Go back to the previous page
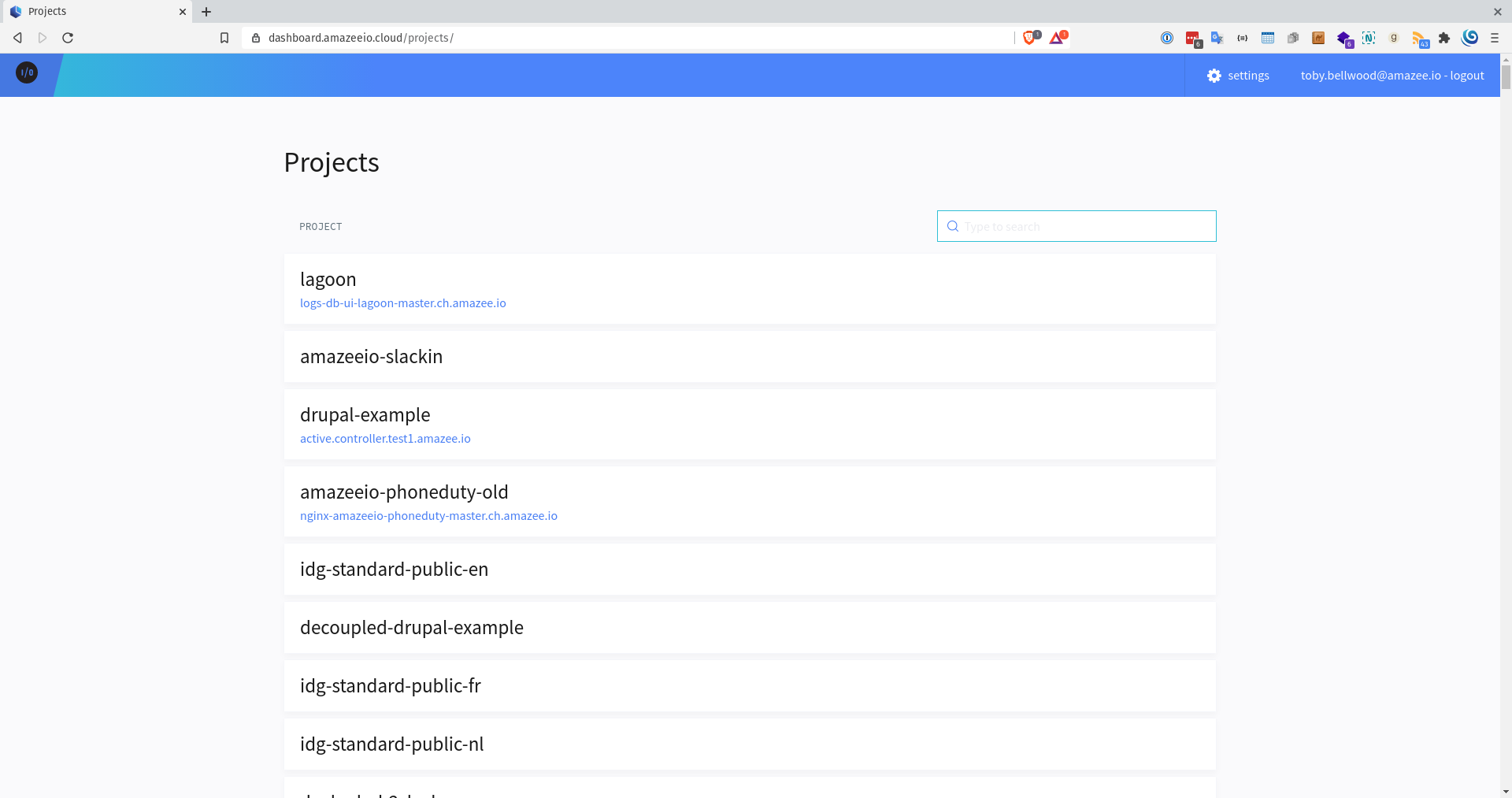Image resolution: width=1512 pixels, height=798 pixels. (17, 38)
